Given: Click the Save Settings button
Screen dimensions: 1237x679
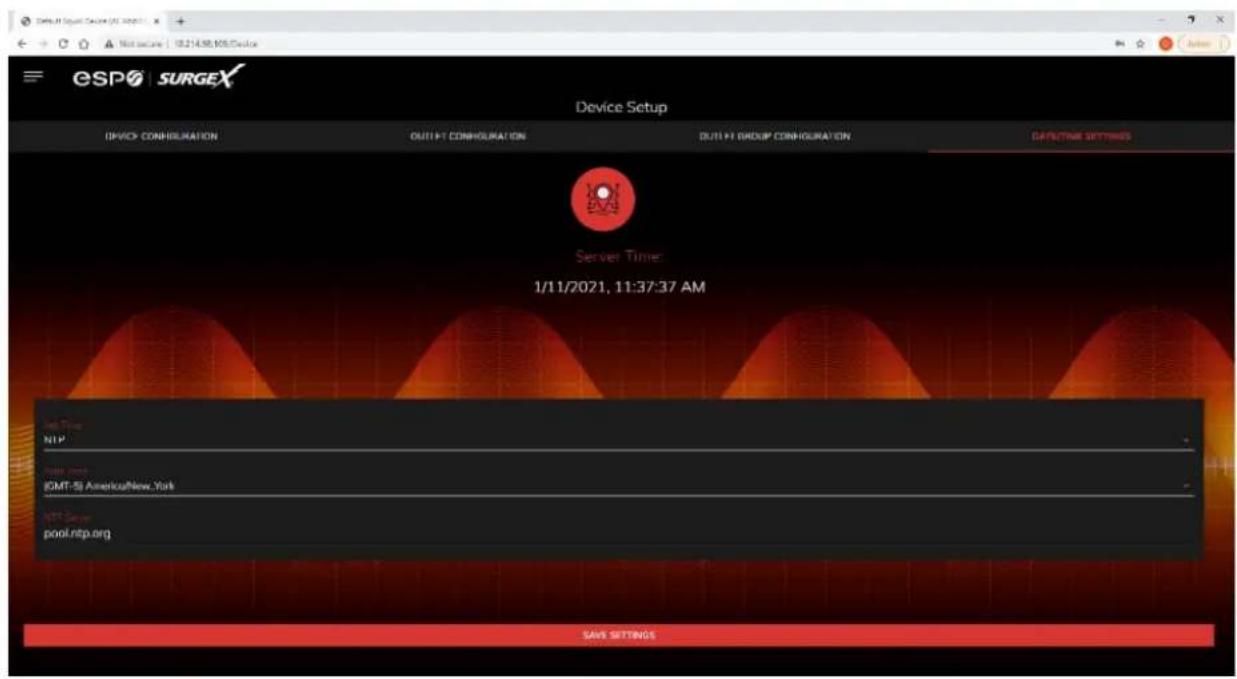Looking at the screenshot, I should pyautogui.click(x=618, y=635).
